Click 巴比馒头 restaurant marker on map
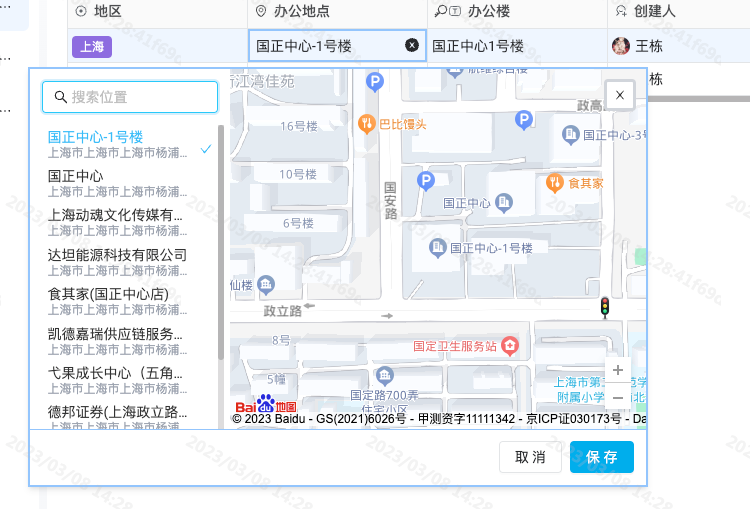 pos(366,124)
